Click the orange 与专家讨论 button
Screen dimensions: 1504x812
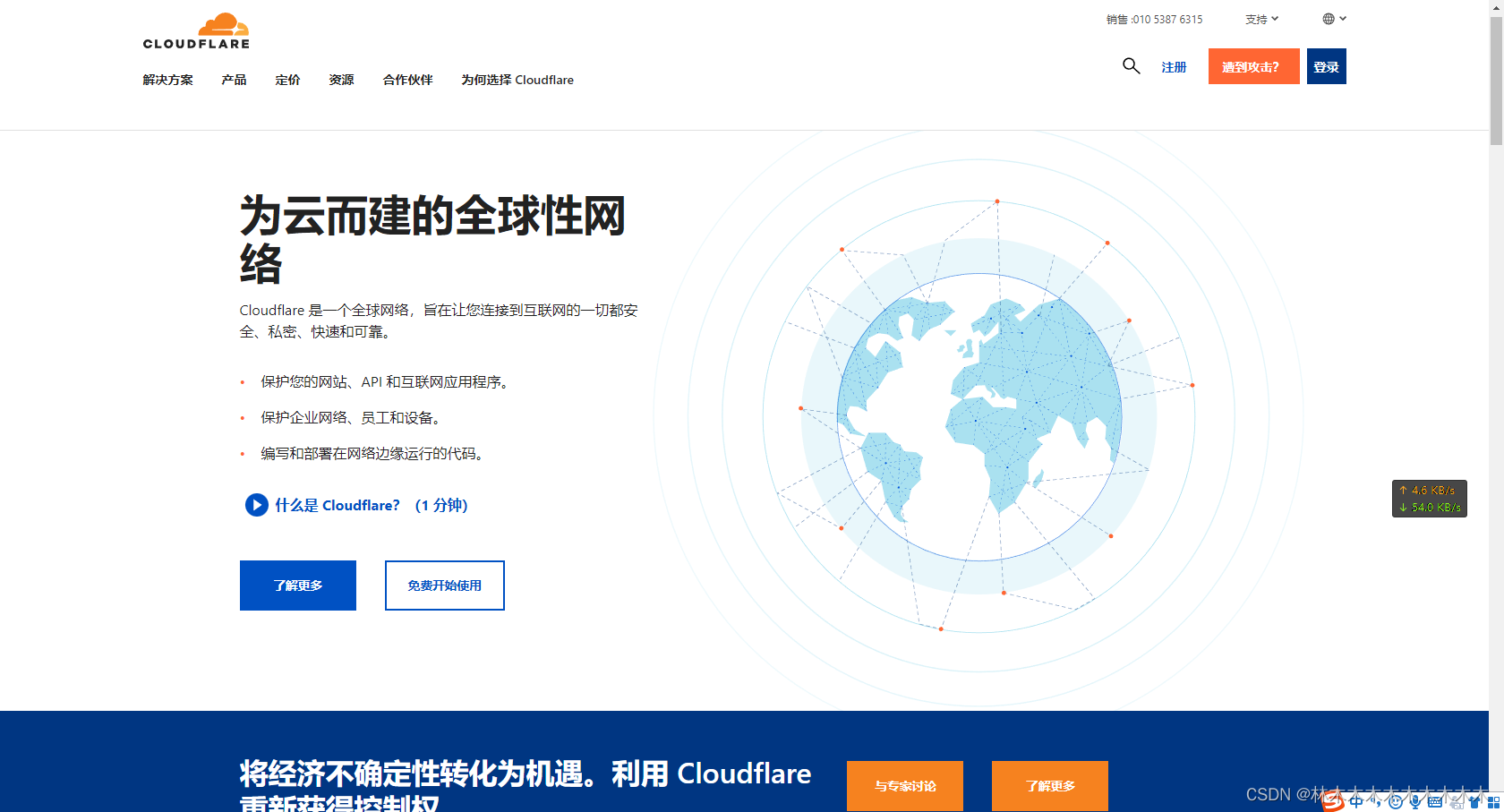[905, 785]
